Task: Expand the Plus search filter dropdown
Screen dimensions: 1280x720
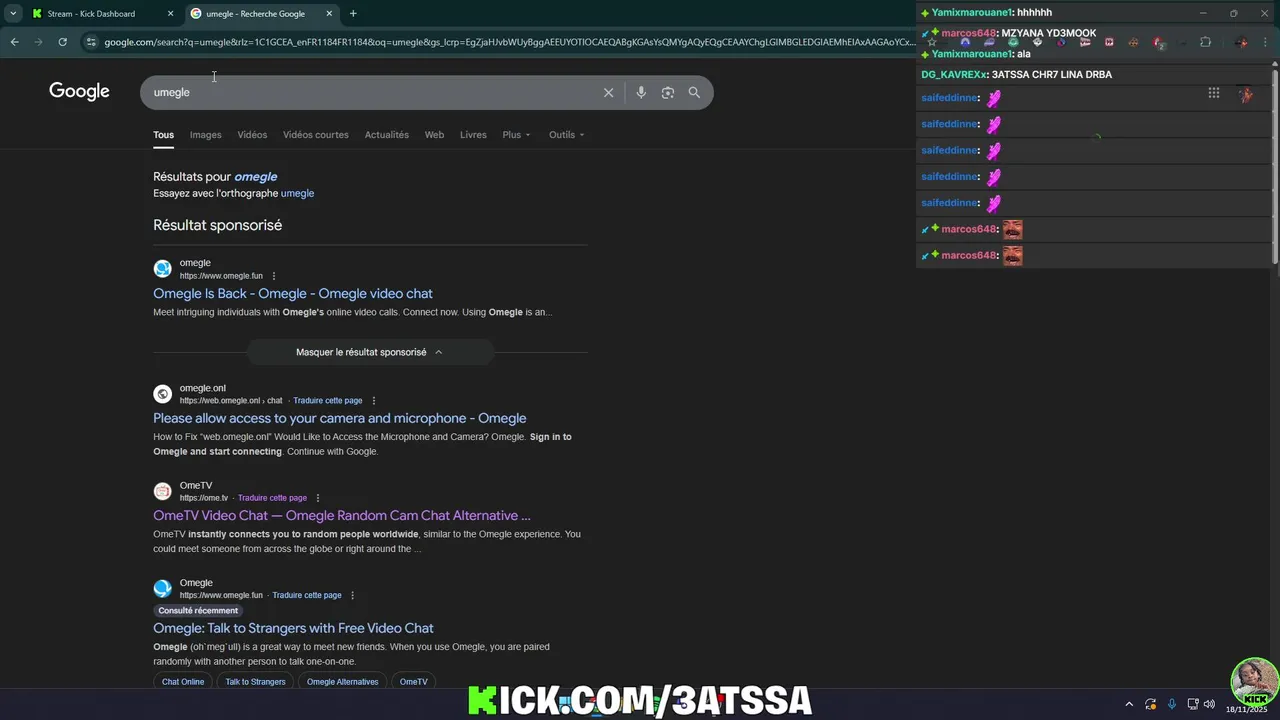Action: pyautogui.click(x=516, y=135)
